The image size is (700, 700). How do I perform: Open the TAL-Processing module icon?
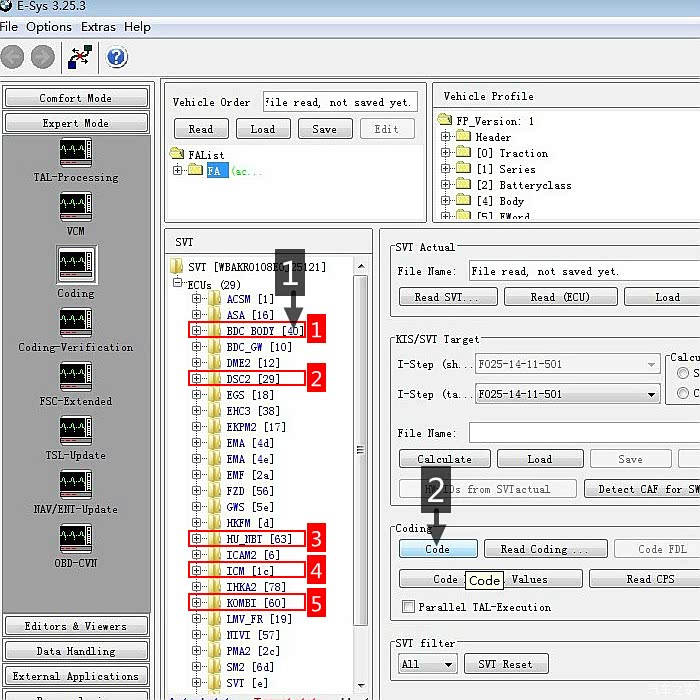(x=76, y=153)
